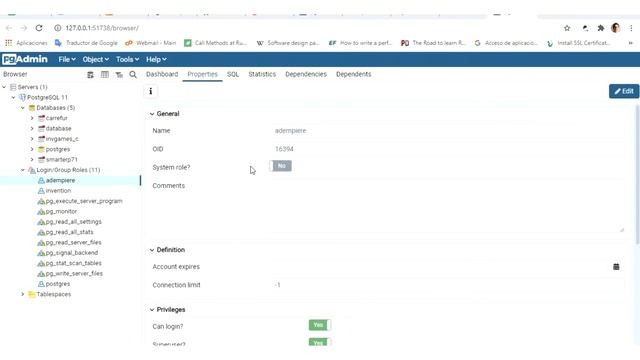Click the Filtered Rows icon
The width and height of the screenshot is (640, 360).
(x=119, y=75)
